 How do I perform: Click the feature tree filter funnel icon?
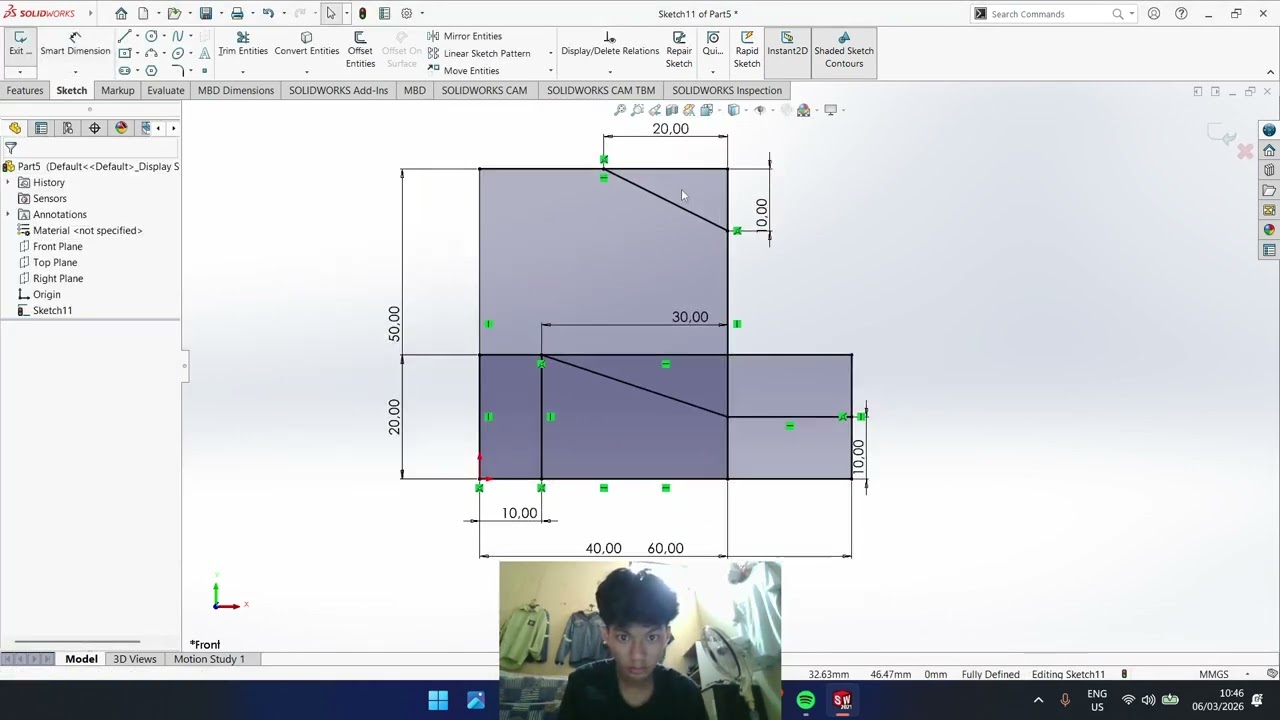tap(11, 148)
